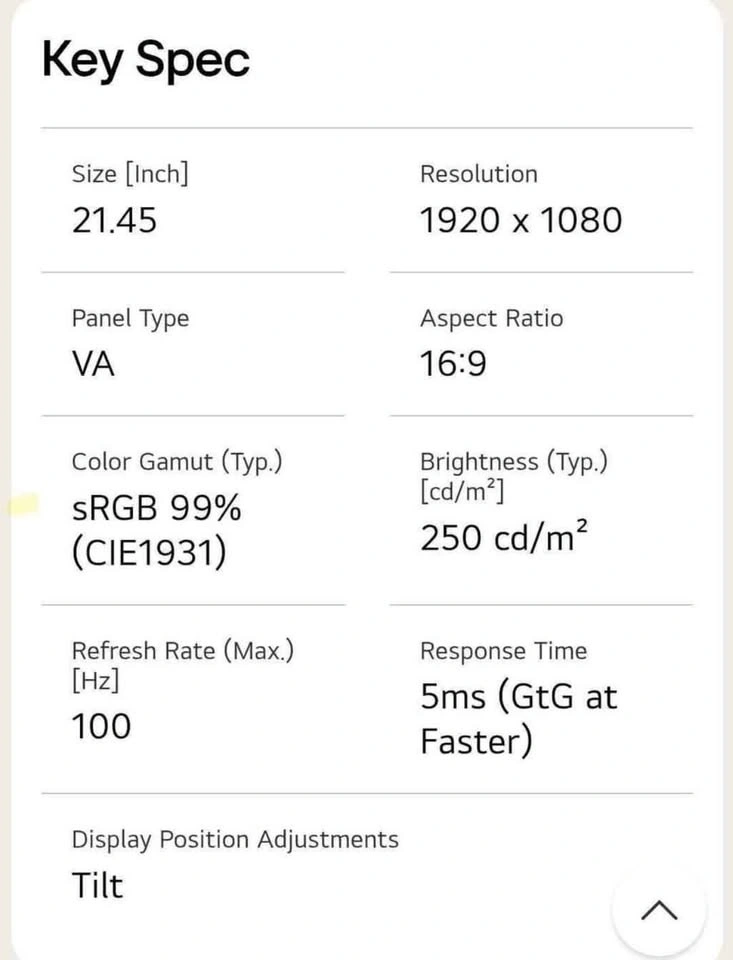Click the Panel Type label
The image size is (733, 960).
click(x=130, y=319)
